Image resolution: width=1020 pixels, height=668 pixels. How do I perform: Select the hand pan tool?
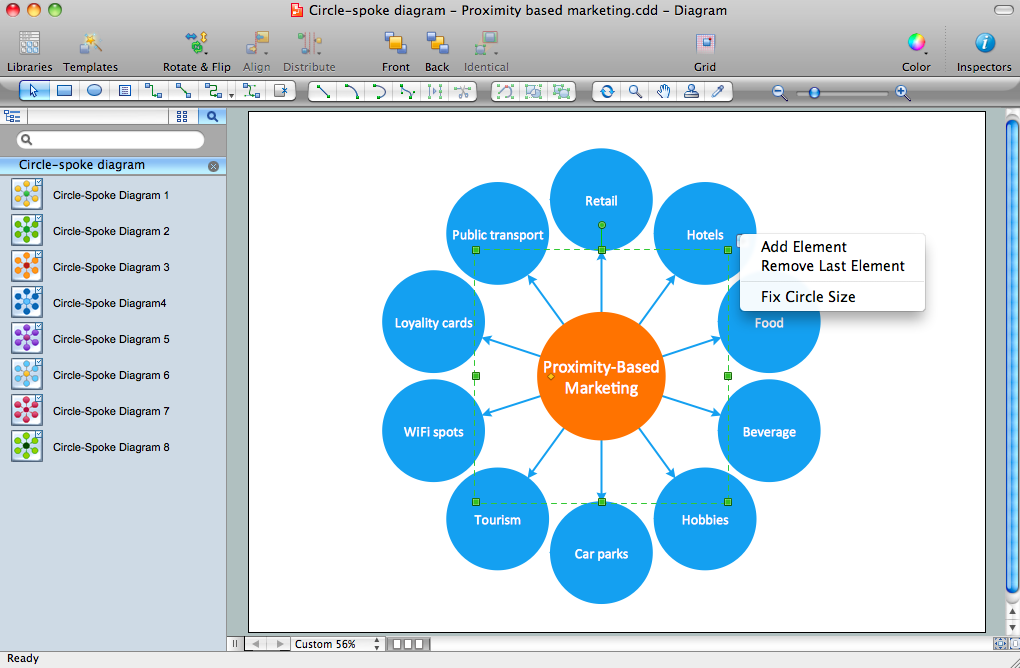click(x=664, y=91)
